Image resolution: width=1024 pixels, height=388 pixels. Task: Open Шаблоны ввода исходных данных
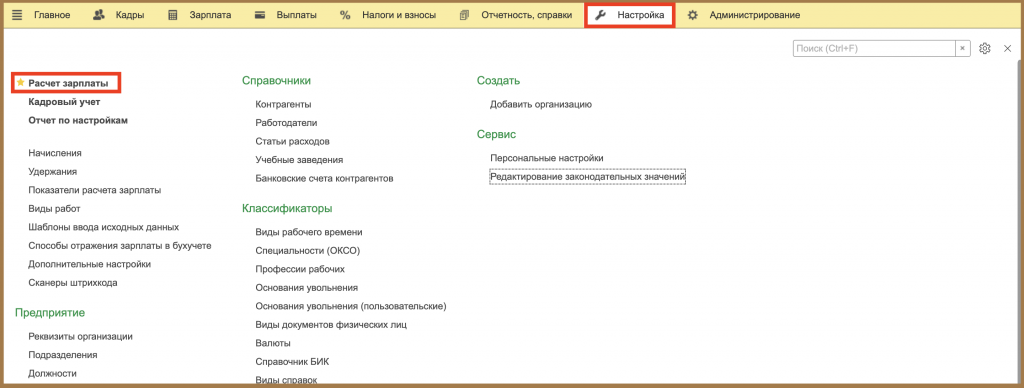point(103,227)
